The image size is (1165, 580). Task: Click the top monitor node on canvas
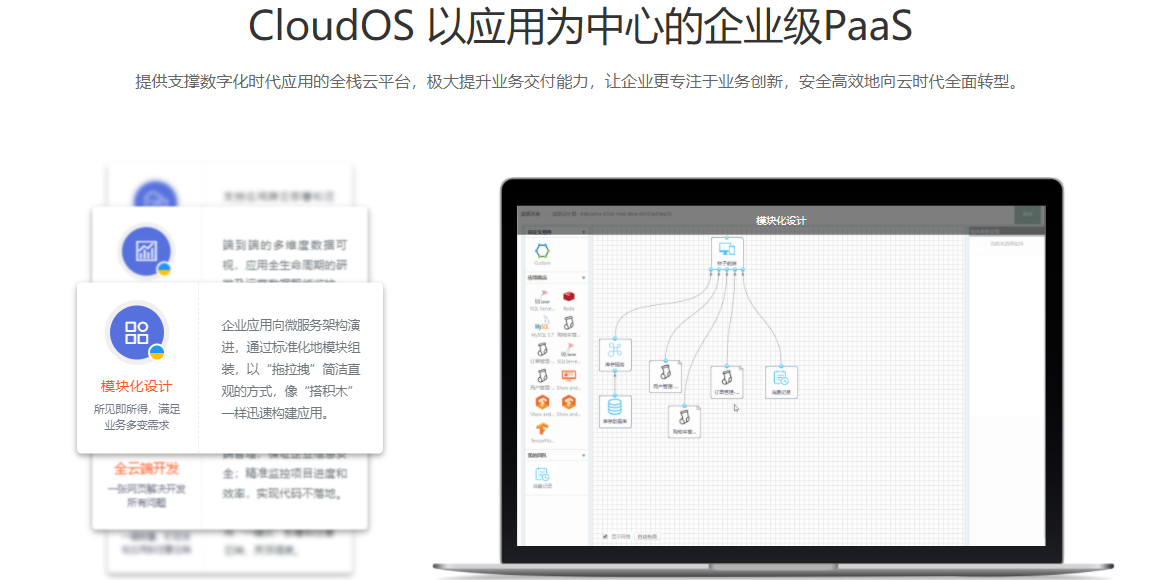tap(727, 252)
